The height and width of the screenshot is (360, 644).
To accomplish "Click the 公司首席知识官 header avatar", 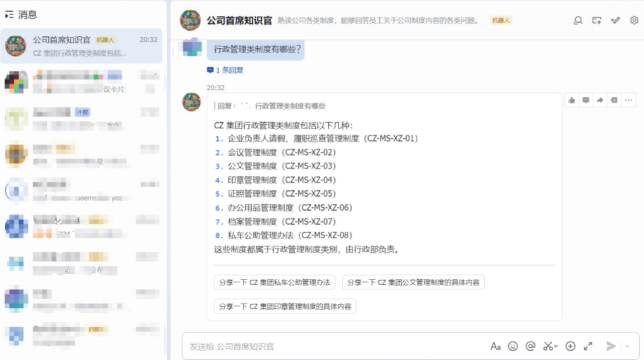I will click(190, 20).
